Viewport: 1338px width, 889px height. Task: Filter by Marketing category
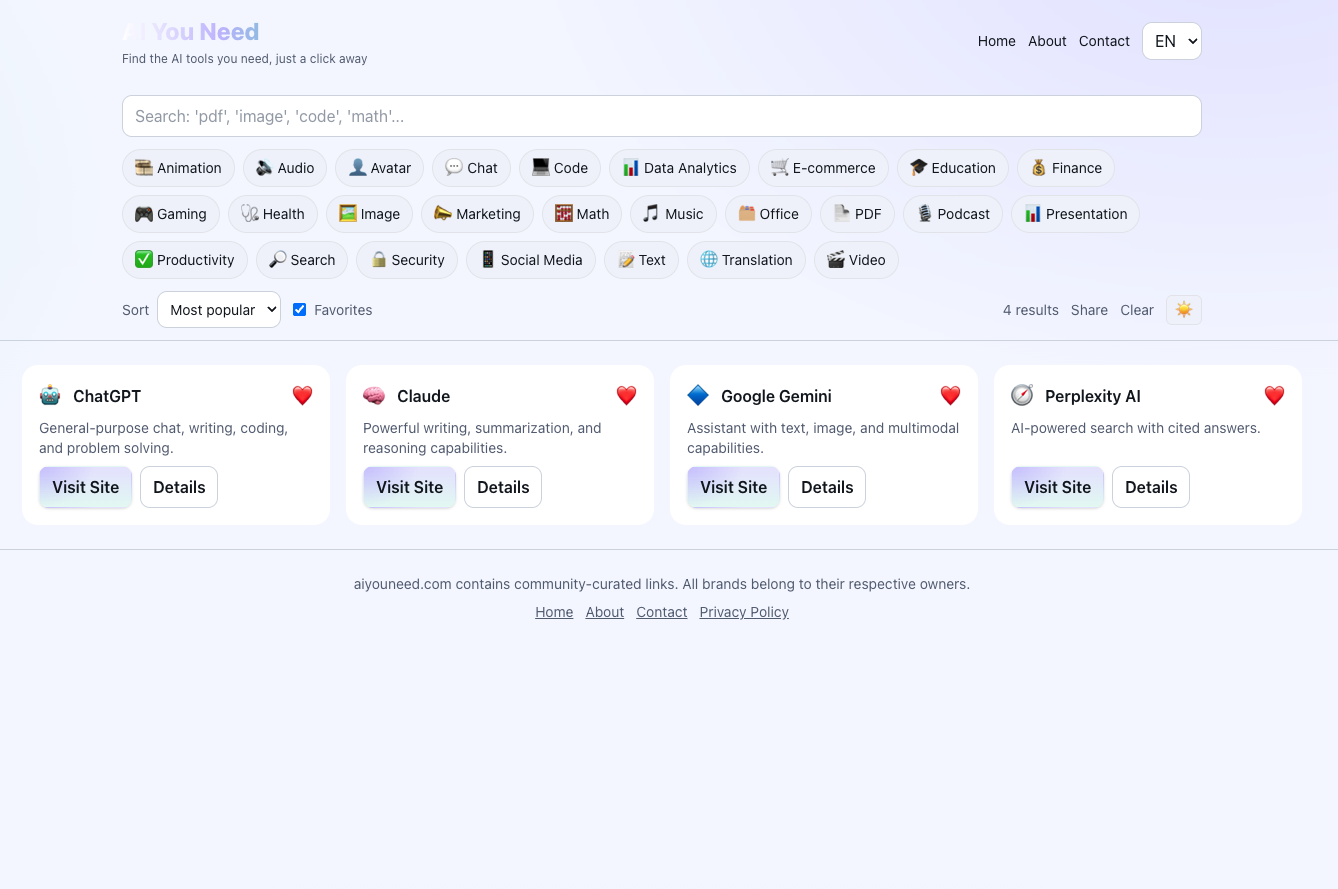477,214
